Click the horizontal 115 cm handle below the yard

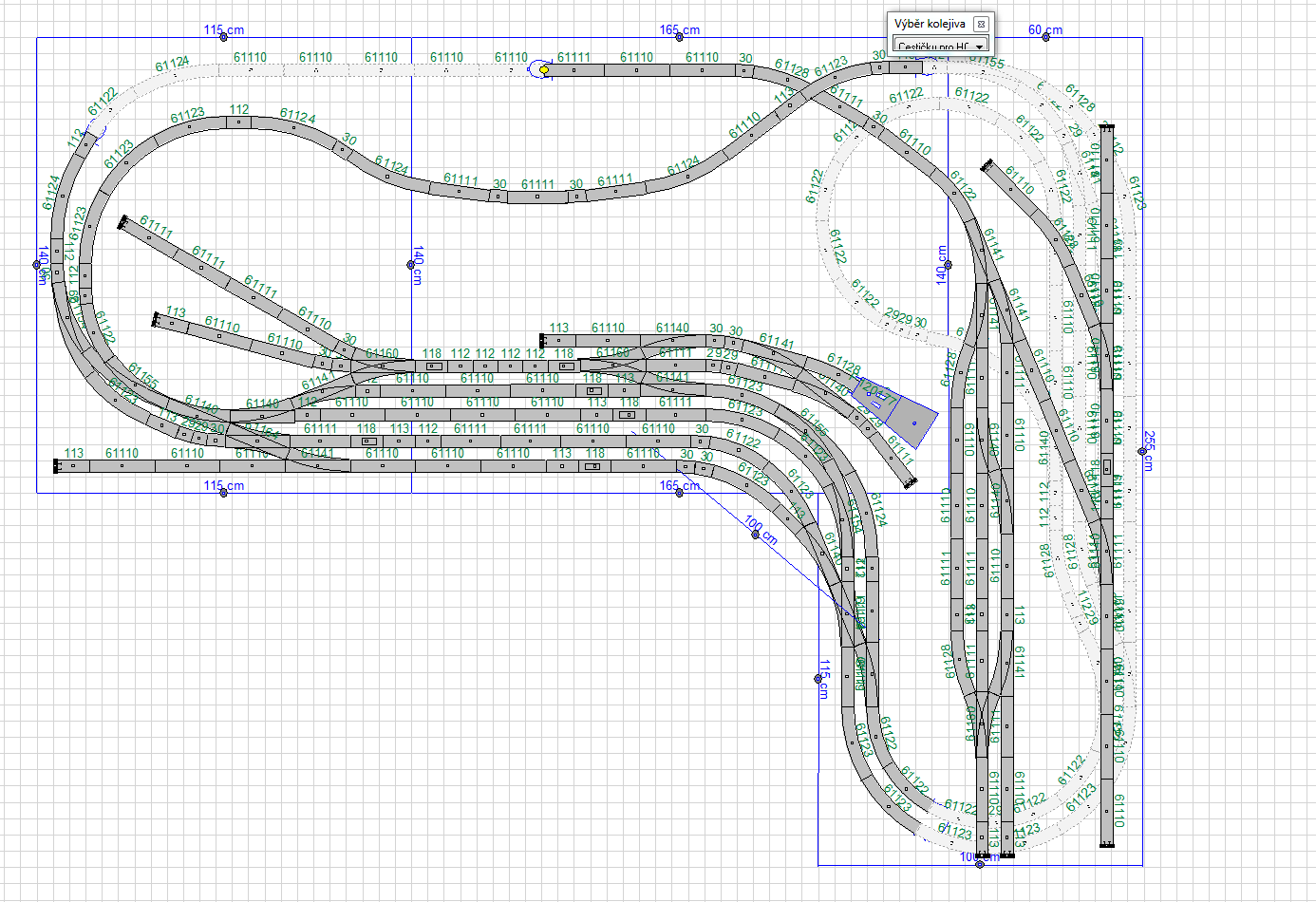[224, 493]
